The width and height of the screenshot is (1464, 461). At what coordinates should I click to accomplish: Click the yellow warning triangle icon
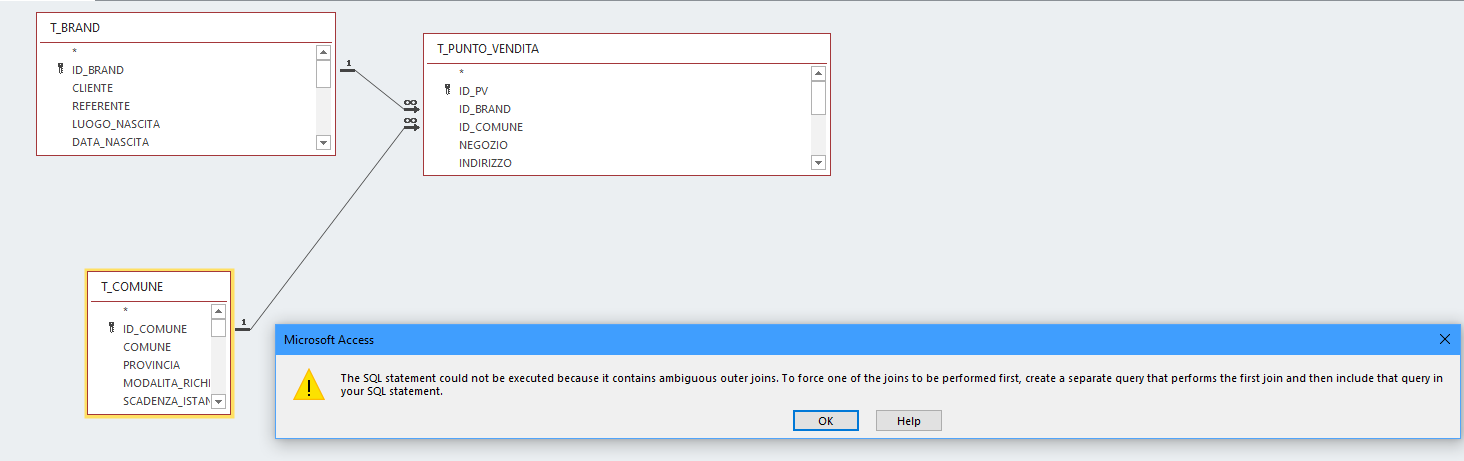(x=309, y=384)
